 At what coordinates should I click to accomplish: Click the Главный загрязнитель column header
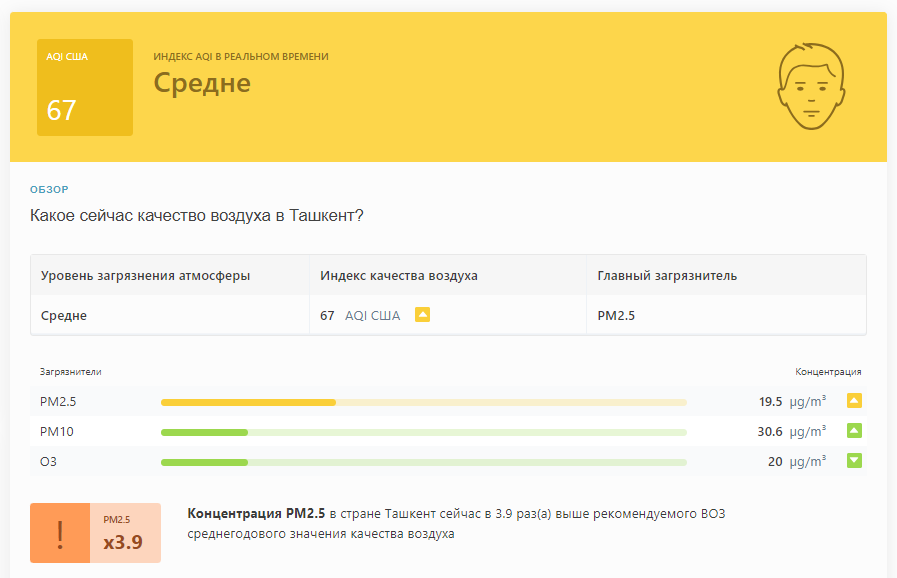[667, 275]
